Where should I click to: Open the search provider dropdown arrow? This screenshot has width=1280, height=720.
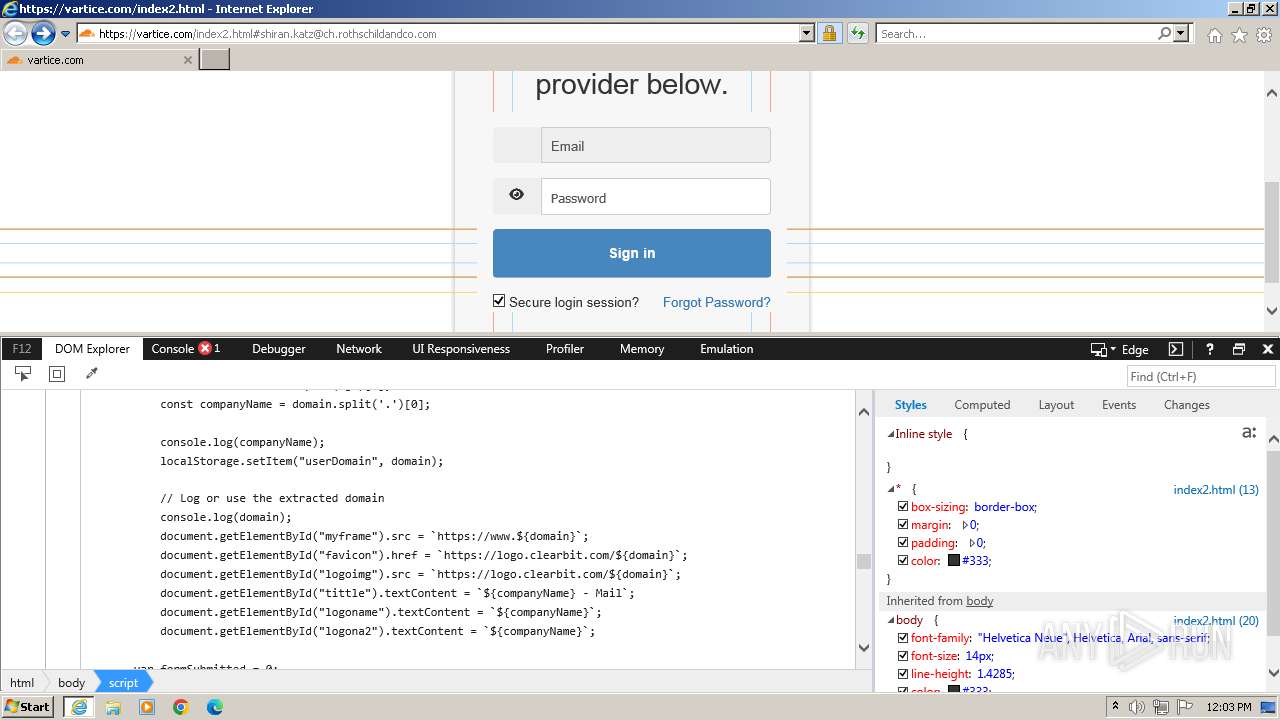point(1181,33)
